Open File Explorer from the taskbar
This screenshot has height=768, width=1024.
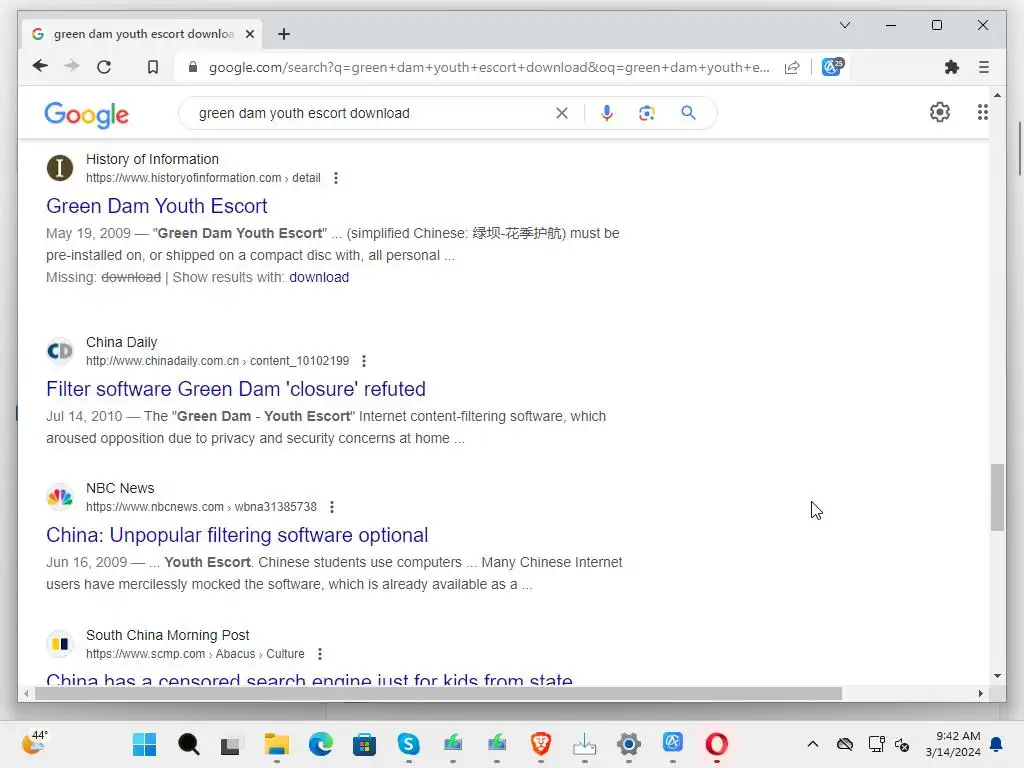pos(276,744)
